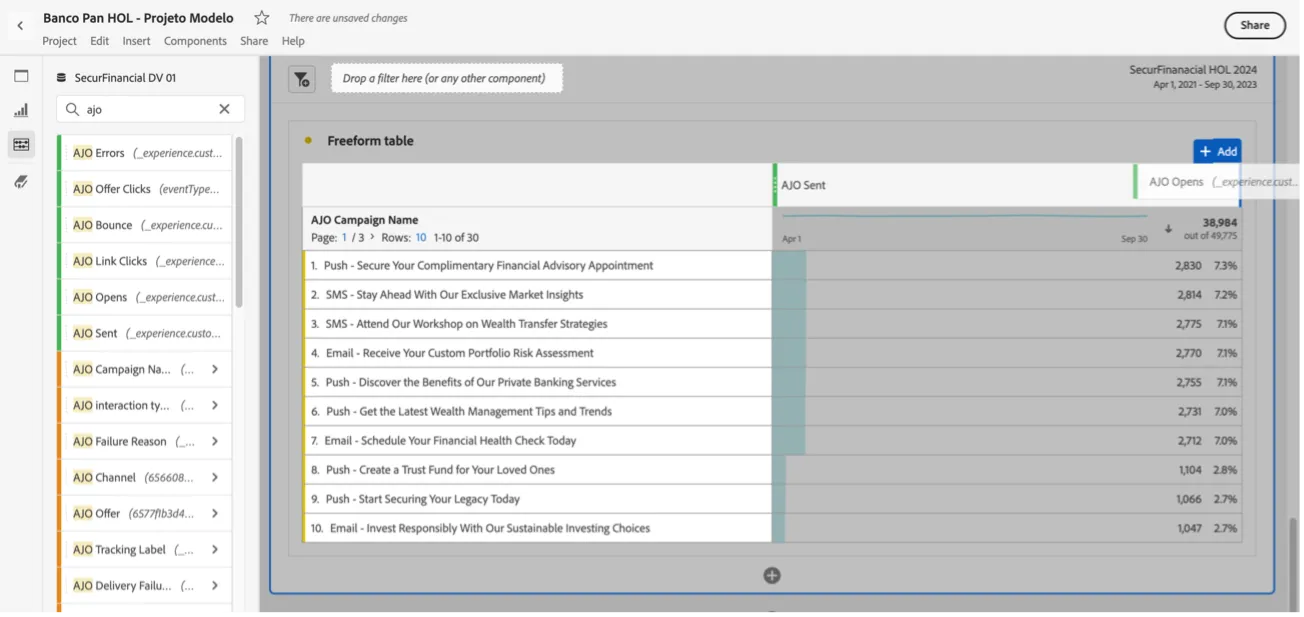Click the sort arrow in the AJO Sent column
The width and height of the screenshot is (1304, 617).
point(1168,229)
